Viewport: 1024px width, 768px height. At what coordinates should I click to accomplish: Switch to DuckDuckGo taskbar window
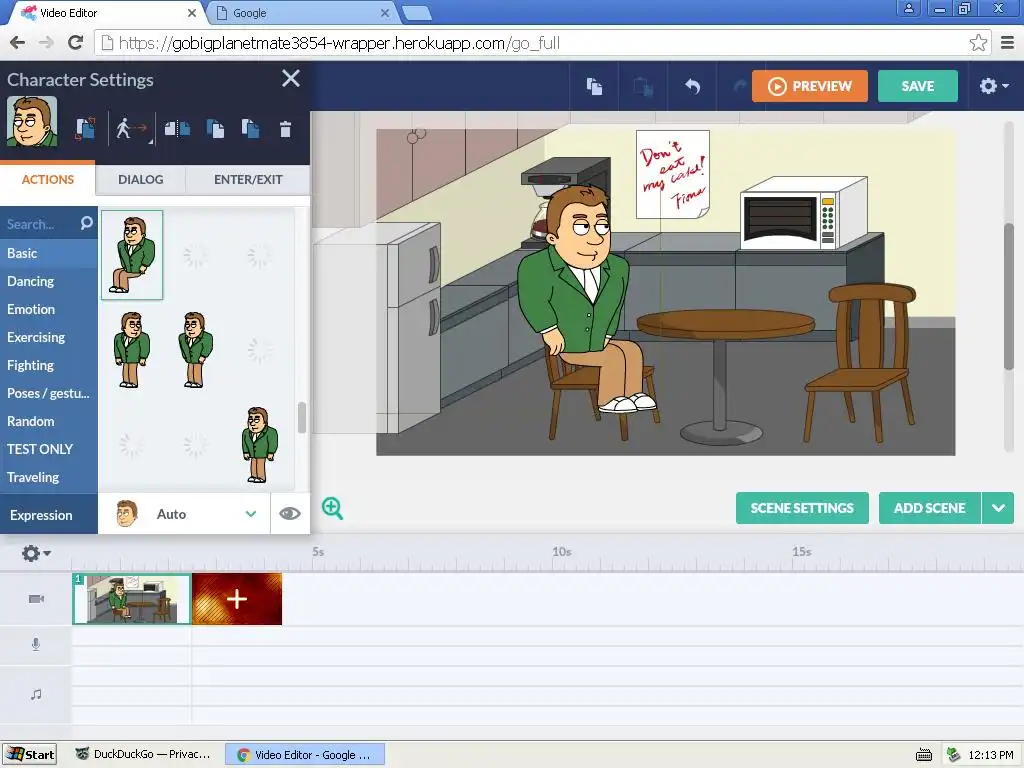pyautogui.click(x=143, y=754)
